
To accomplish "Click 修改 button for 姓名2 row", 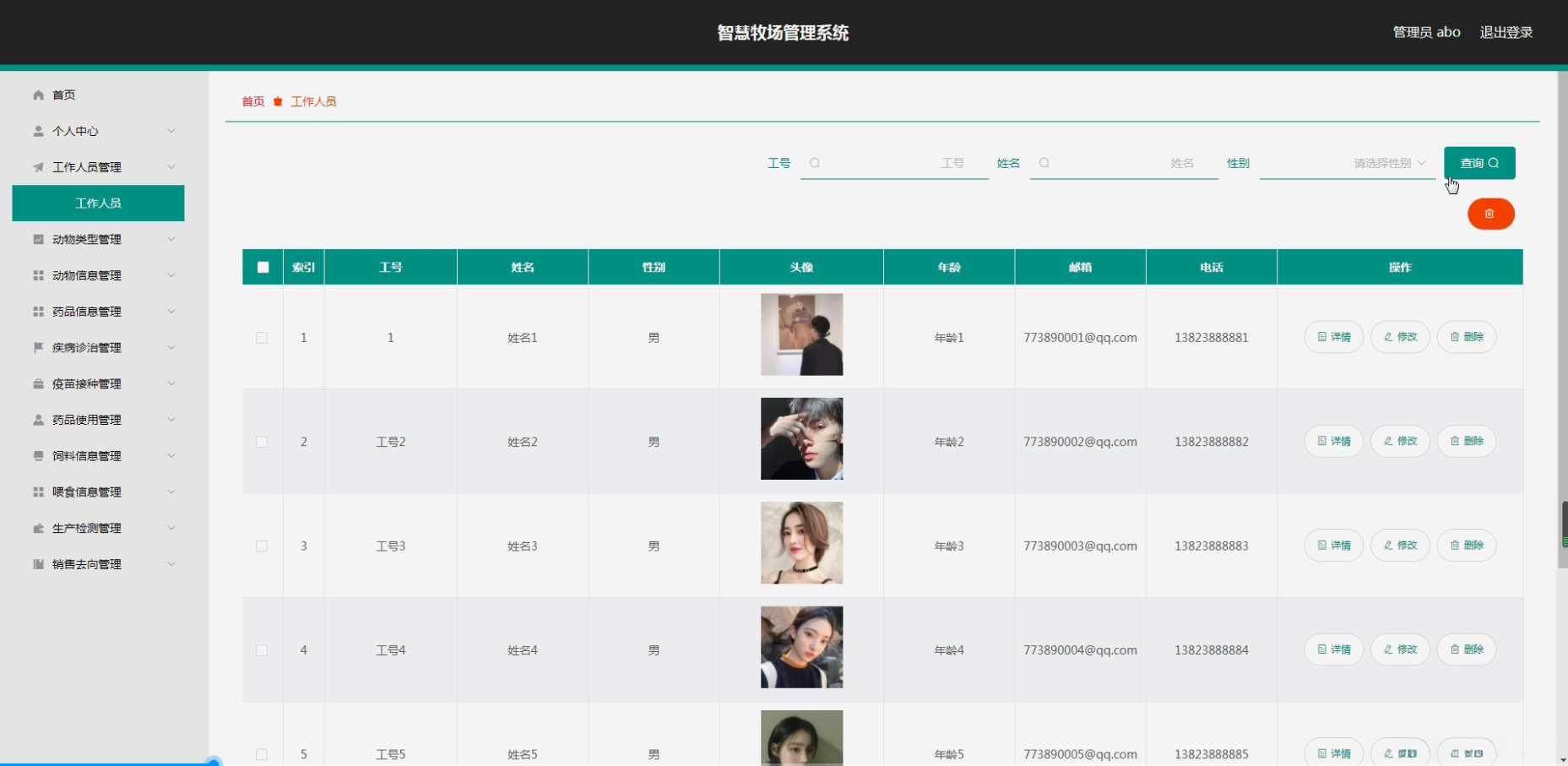I will pyautogui.click(x=1400, y=441).
